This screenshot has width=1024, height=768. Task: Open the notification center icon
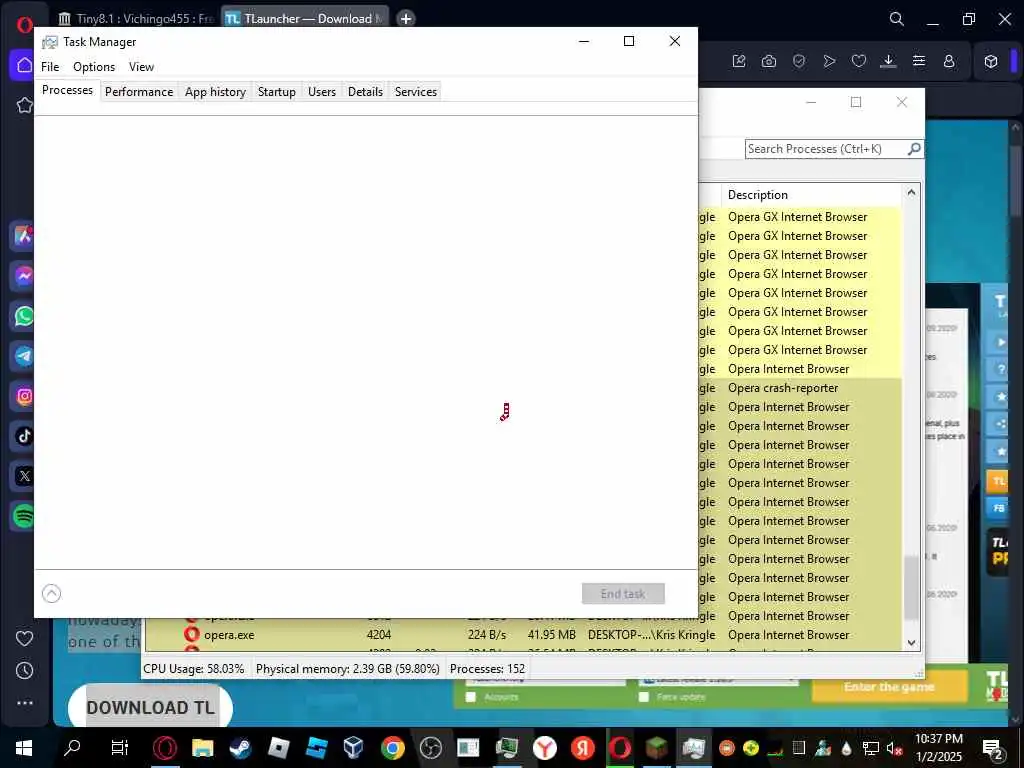tap(993, 748)
